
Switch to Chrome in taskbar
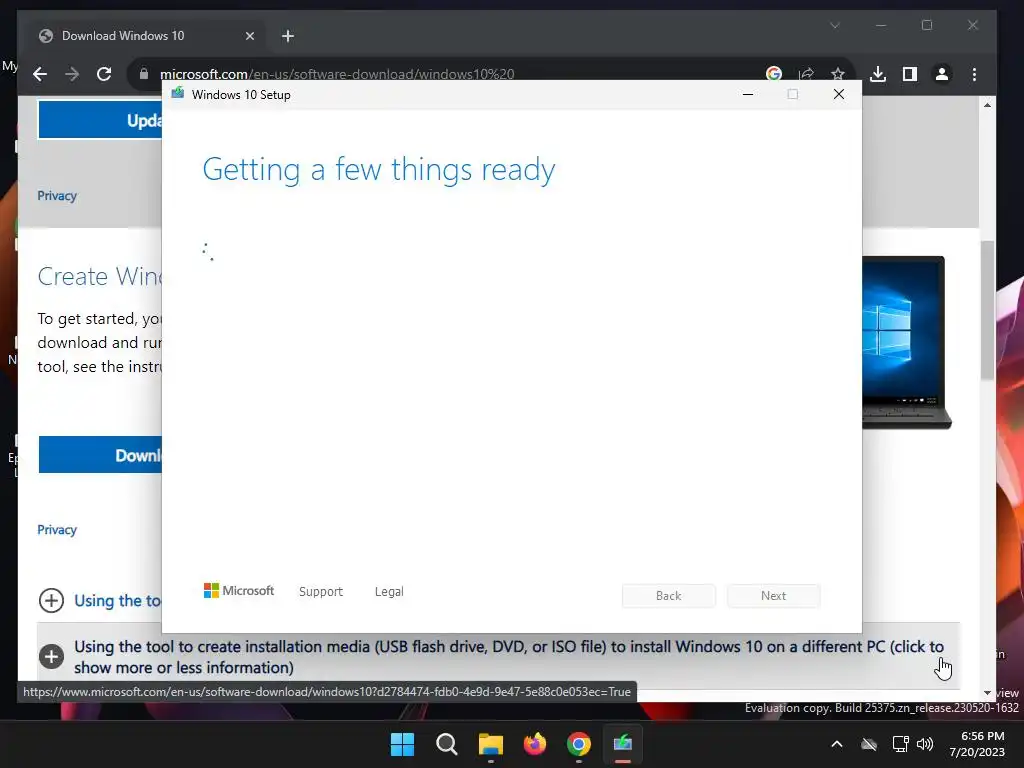(579, 744)
